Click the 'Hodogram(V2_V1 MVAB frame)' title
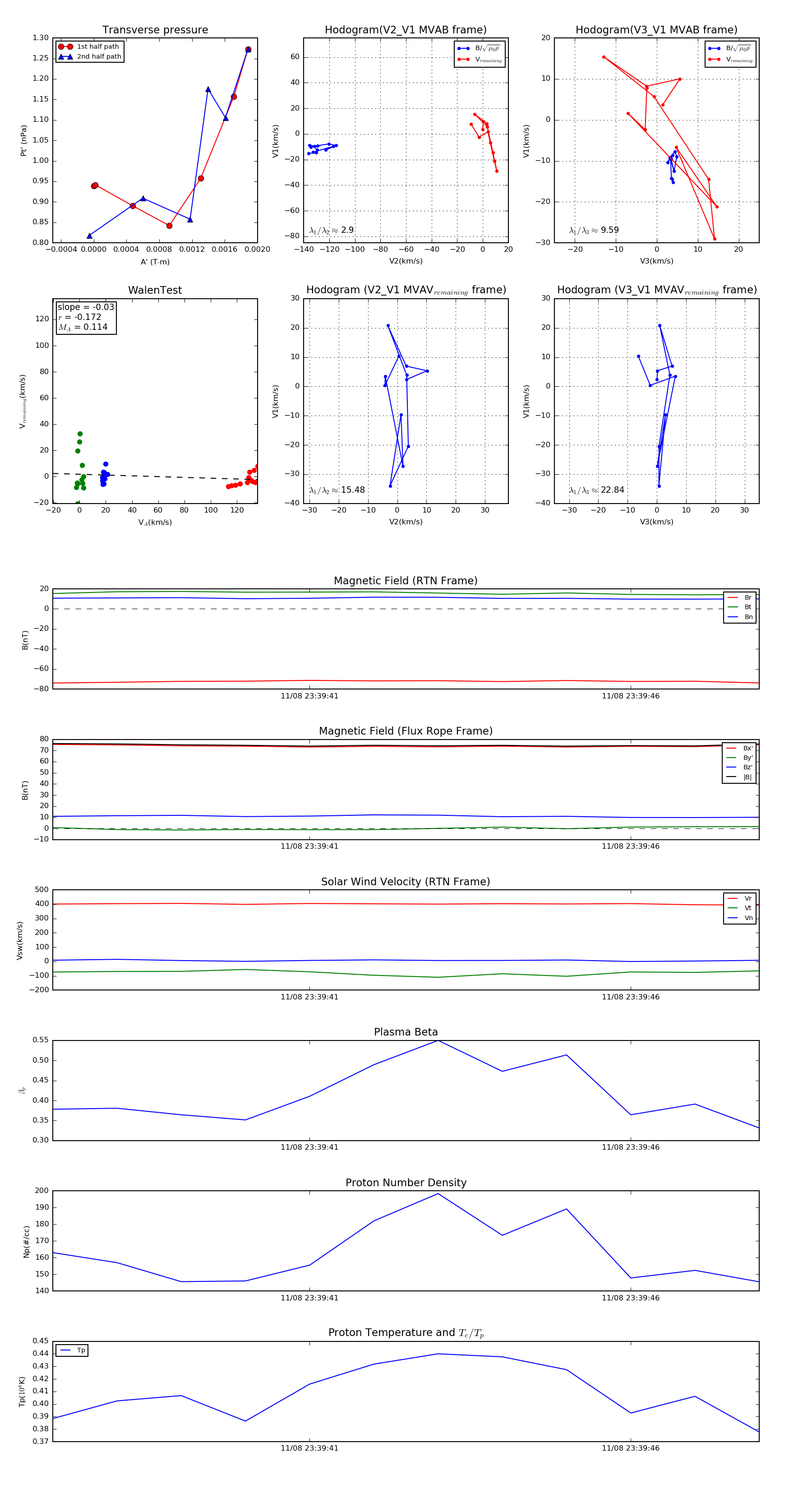 406,30
